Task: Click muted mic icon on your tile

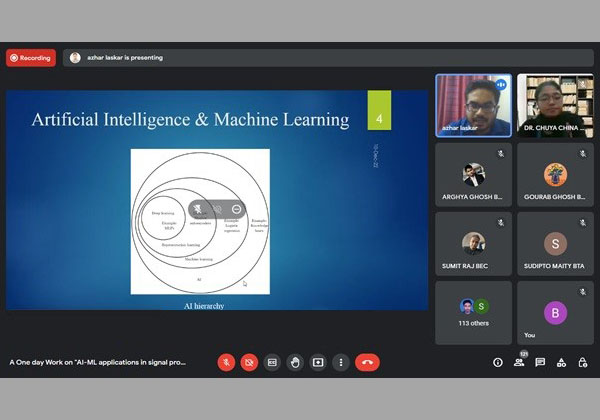Action: click(x=582, y=292)
